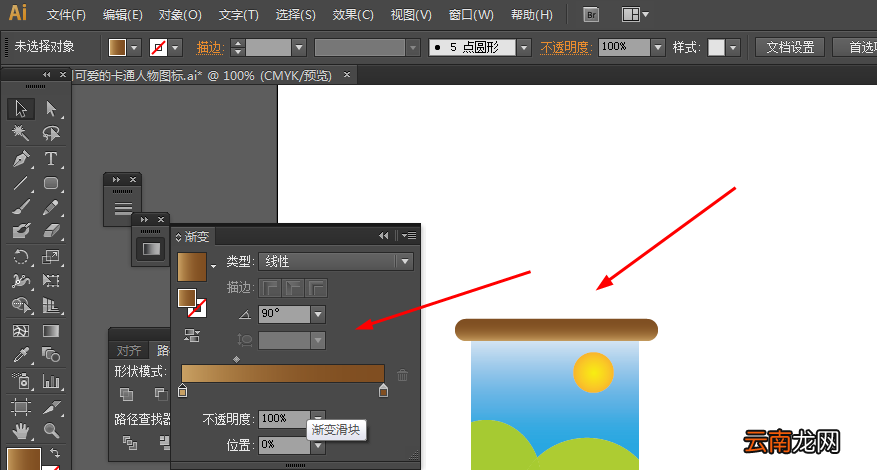Open the control bar opacity 100% dropdown
The height and width of the screenshot is (470, 877).
(x=658, y=48)
